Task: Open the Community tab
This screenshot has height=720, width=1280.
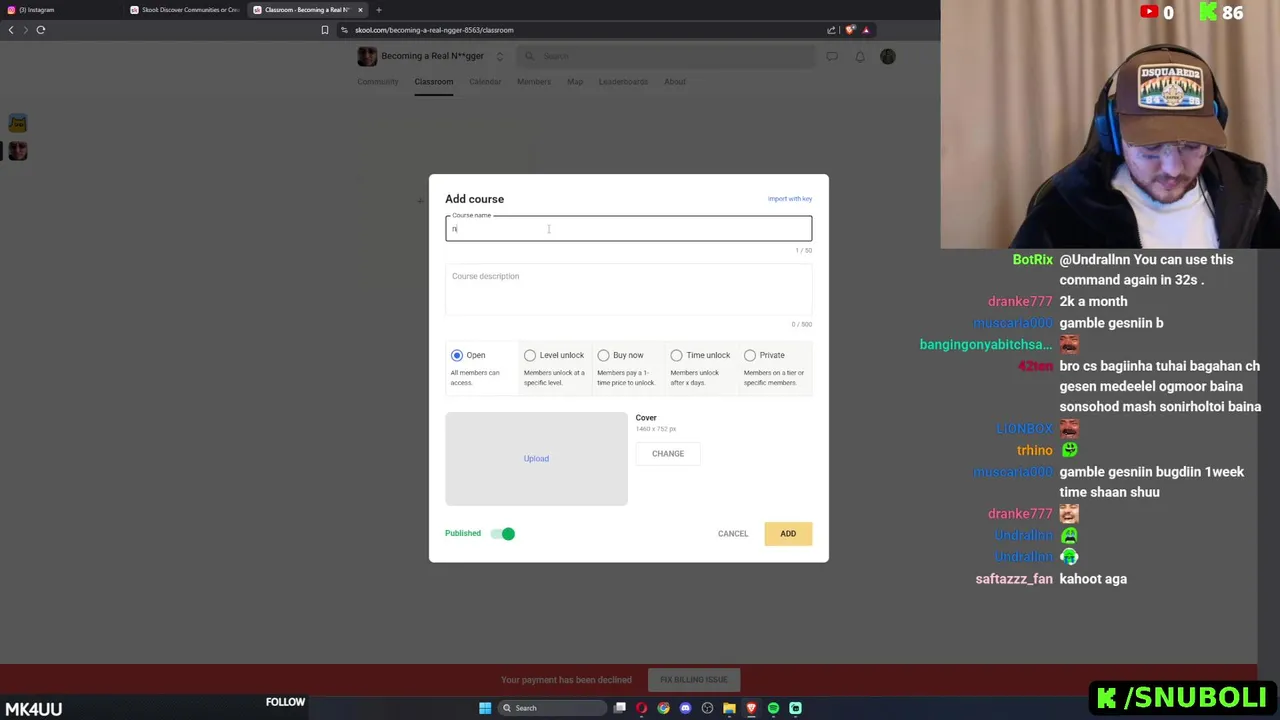Action: point(378,82)
